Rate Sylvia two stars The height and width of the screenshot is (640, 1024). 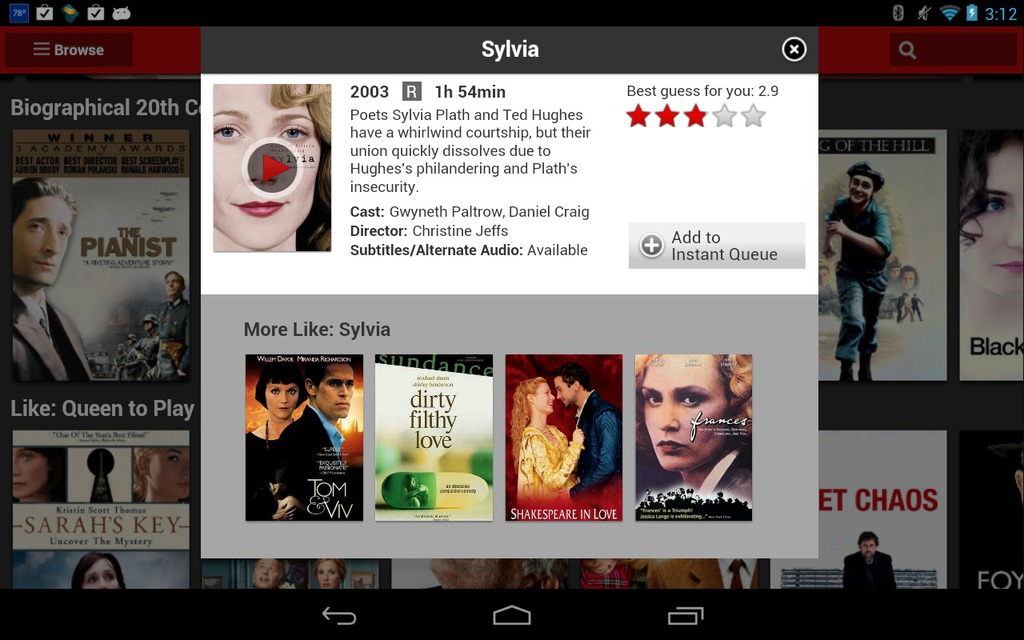click(x=667, y=116)
